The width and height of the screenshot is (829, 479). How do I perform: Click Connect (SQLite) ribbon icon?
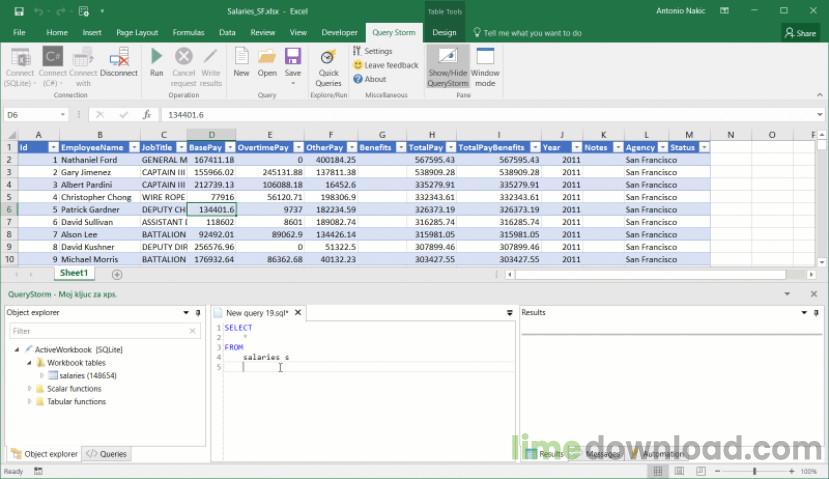tap(20, 67)
